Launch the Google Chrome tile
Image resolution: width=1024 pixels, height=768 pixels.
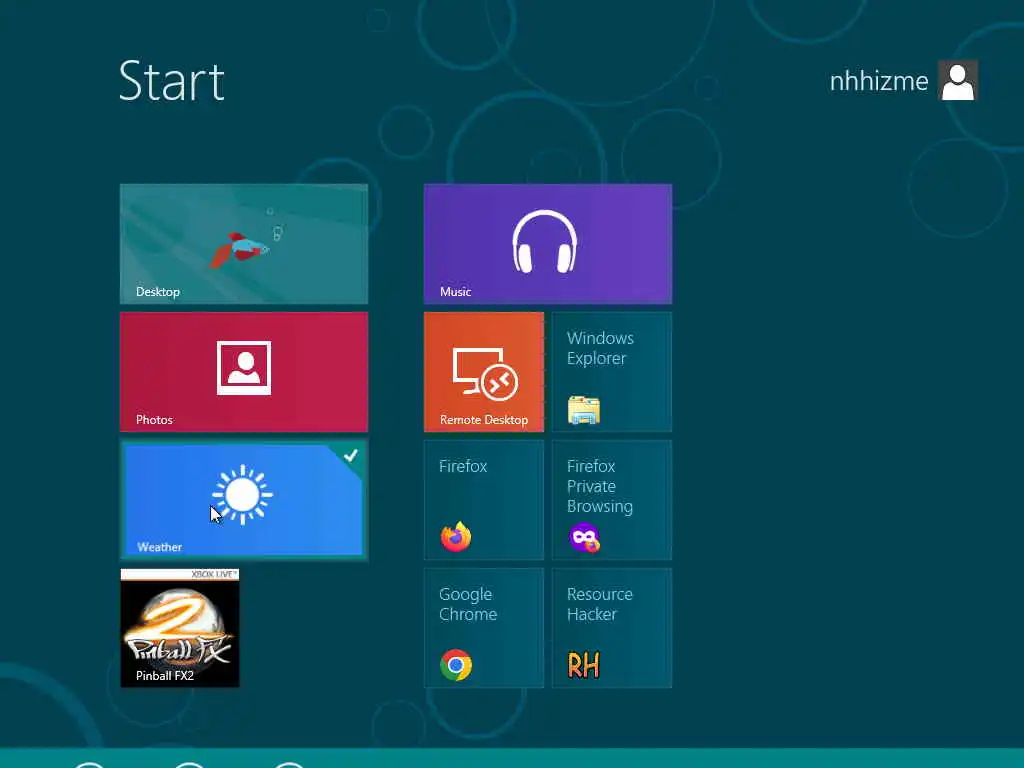483,628
